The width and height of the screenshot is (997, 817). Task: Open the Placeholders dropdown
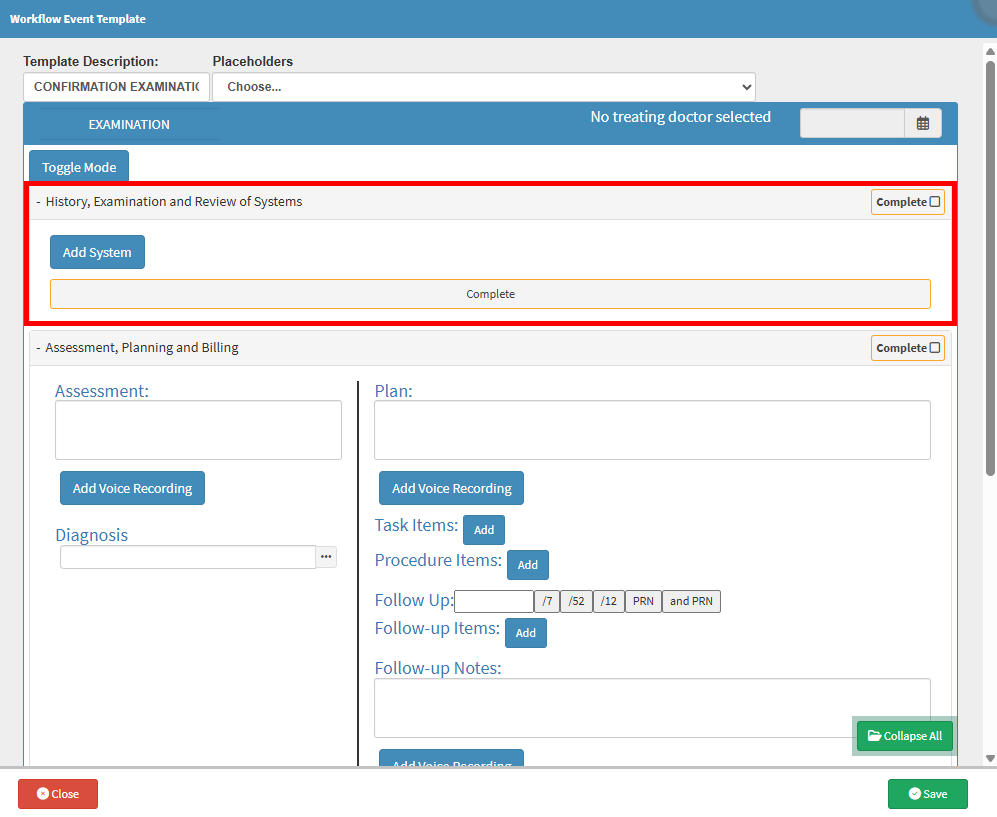(x=483, y=87)
